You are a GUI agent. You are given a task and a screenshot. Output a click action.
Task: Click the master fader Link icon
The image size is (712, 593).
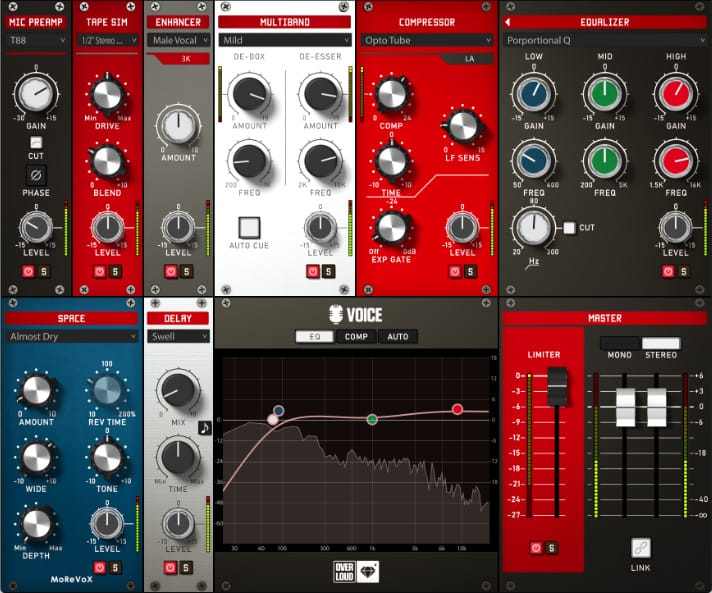click(x=641, y=548)
